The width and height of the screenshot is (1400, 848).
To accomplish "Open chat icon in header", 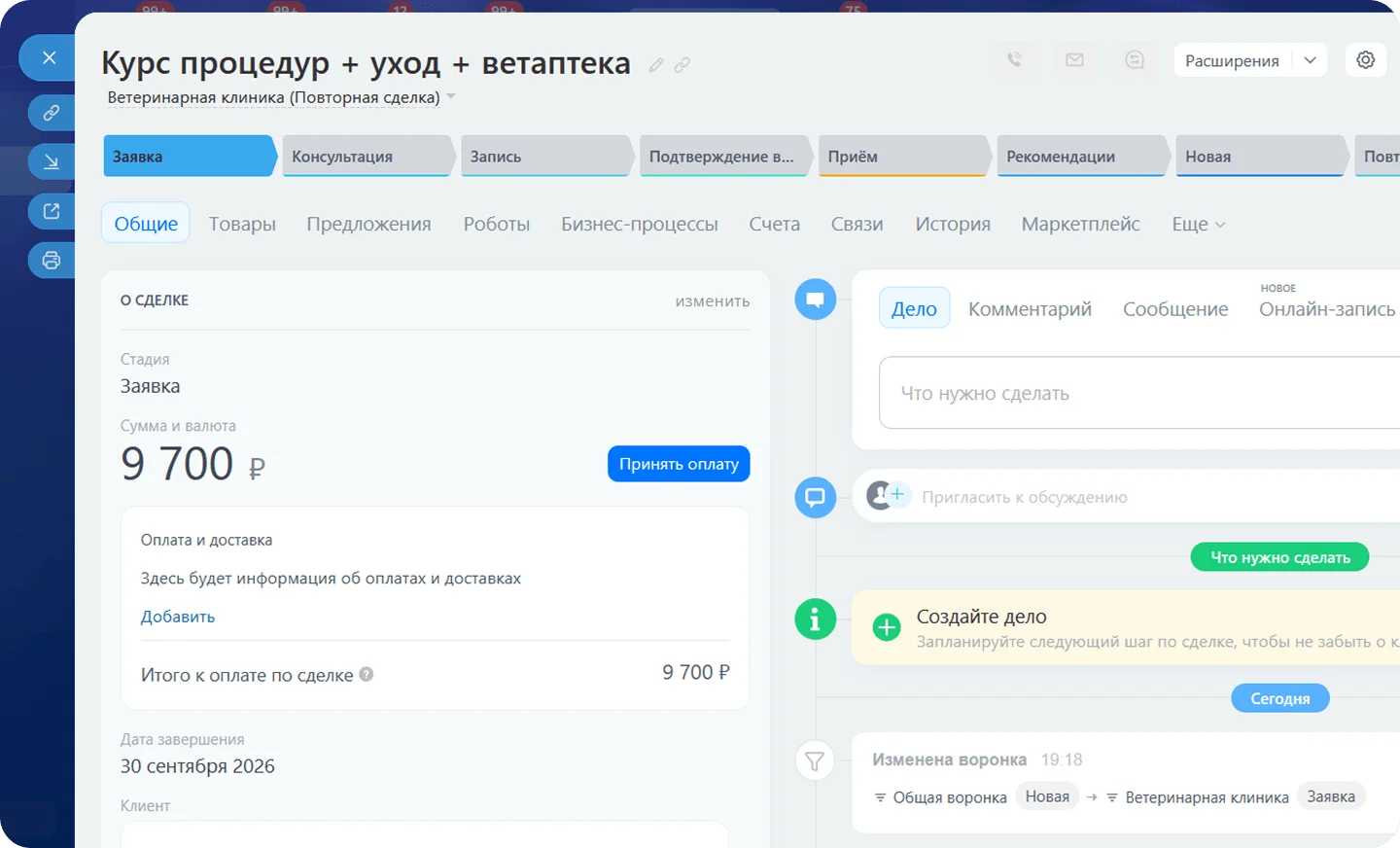I will coord(1135,60).
